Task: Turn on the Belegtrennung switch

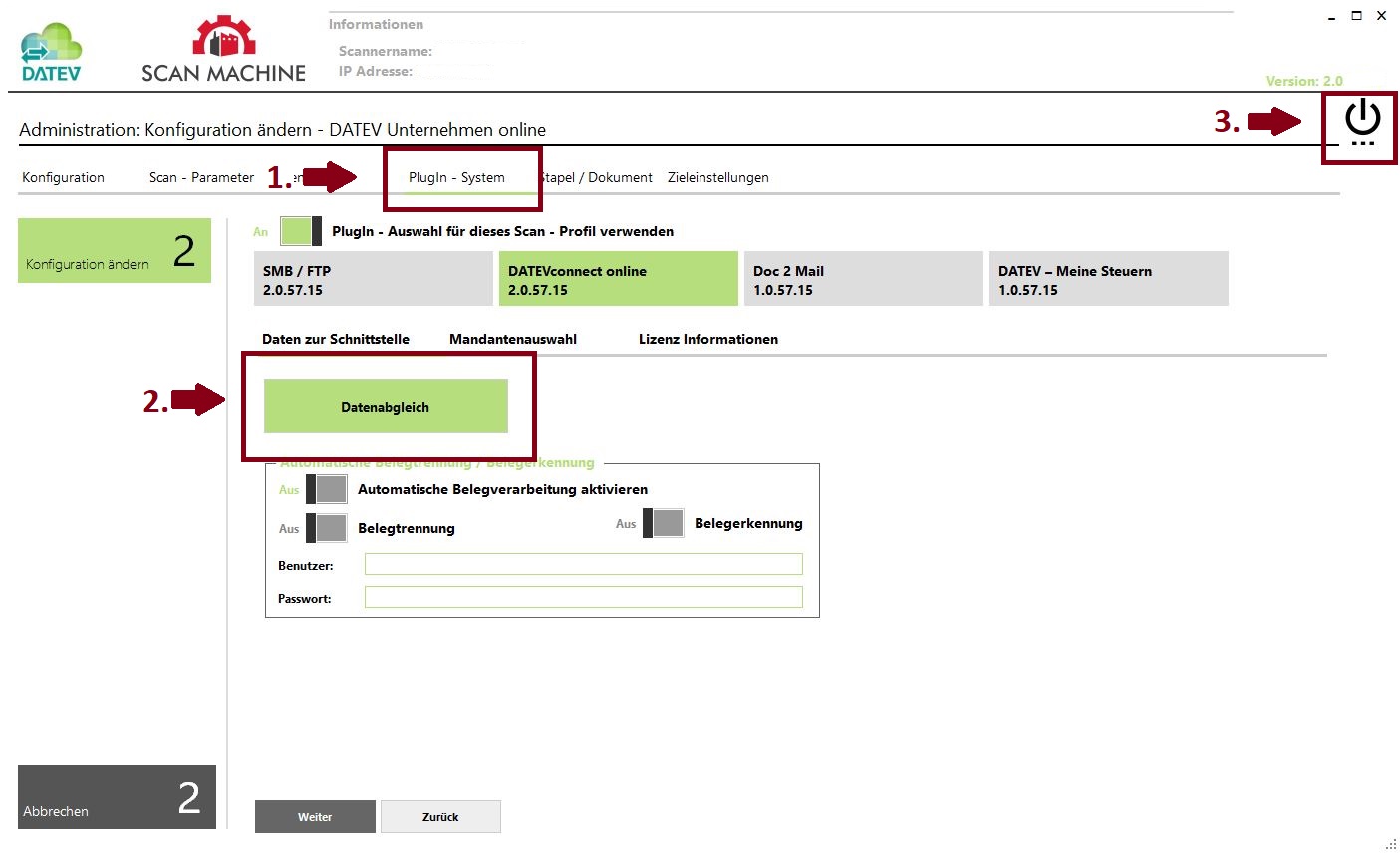Action: [x=327, y=528]
